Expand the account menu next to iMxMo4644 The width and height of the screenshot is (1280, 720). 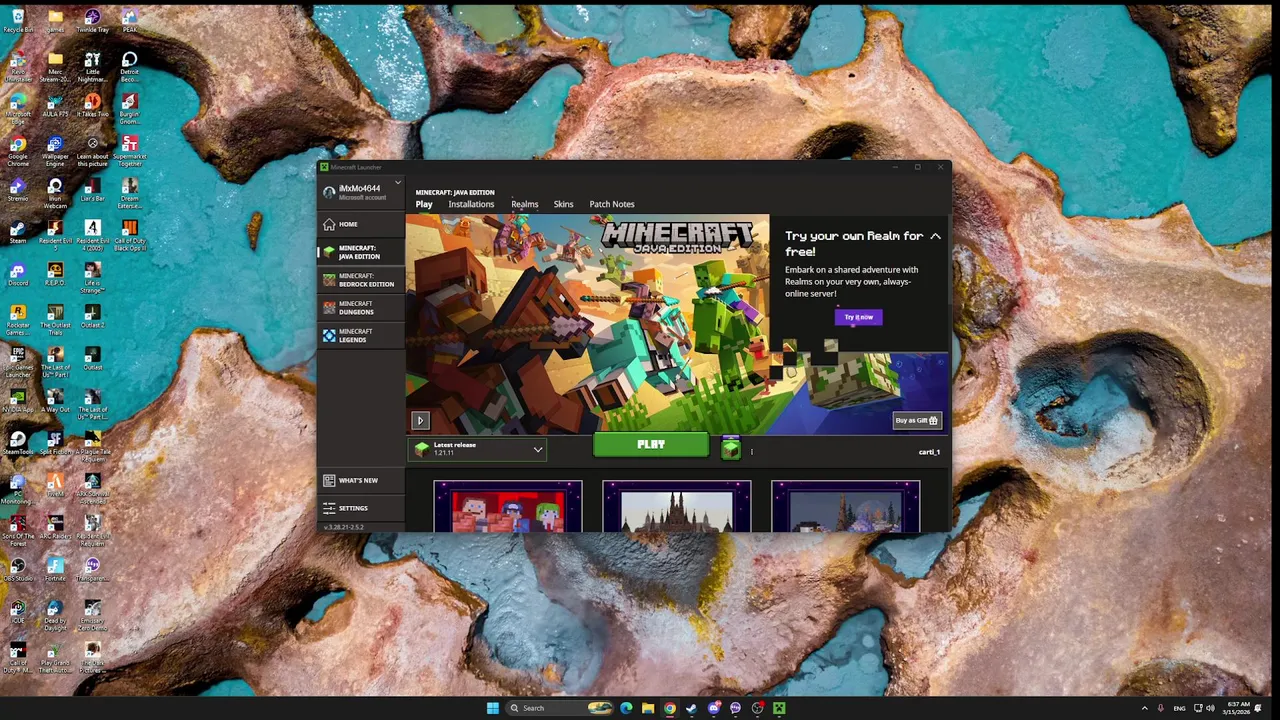[x=397, y=183]
